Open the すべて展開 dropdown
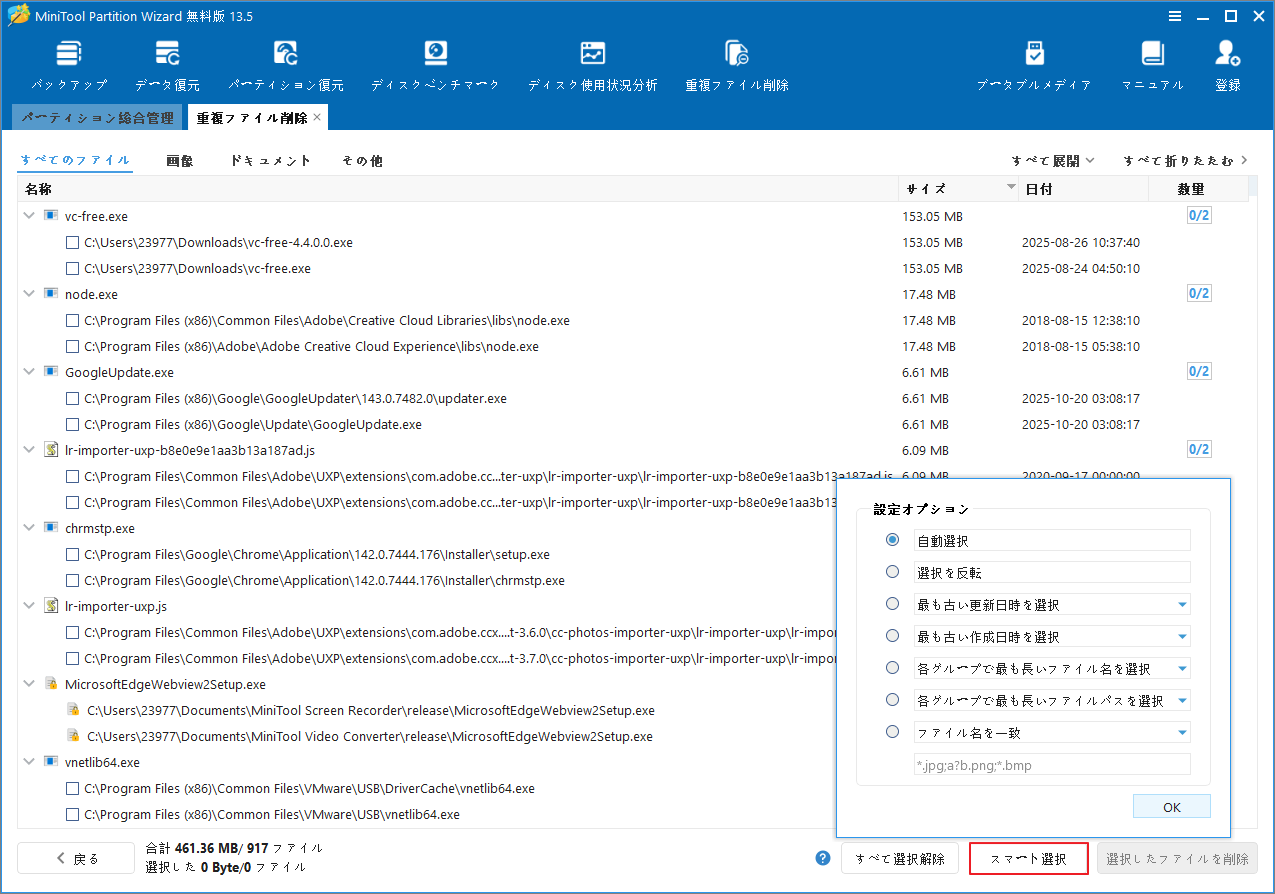 coord(1052,160)
